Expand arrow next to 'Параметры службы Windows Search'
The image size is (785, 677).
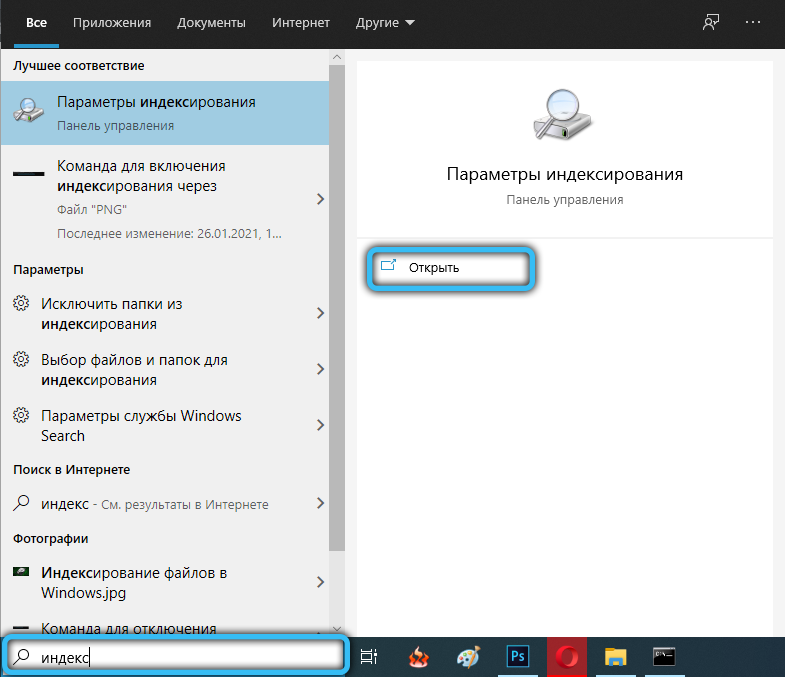pyautogui.click(x=320, y=425)
